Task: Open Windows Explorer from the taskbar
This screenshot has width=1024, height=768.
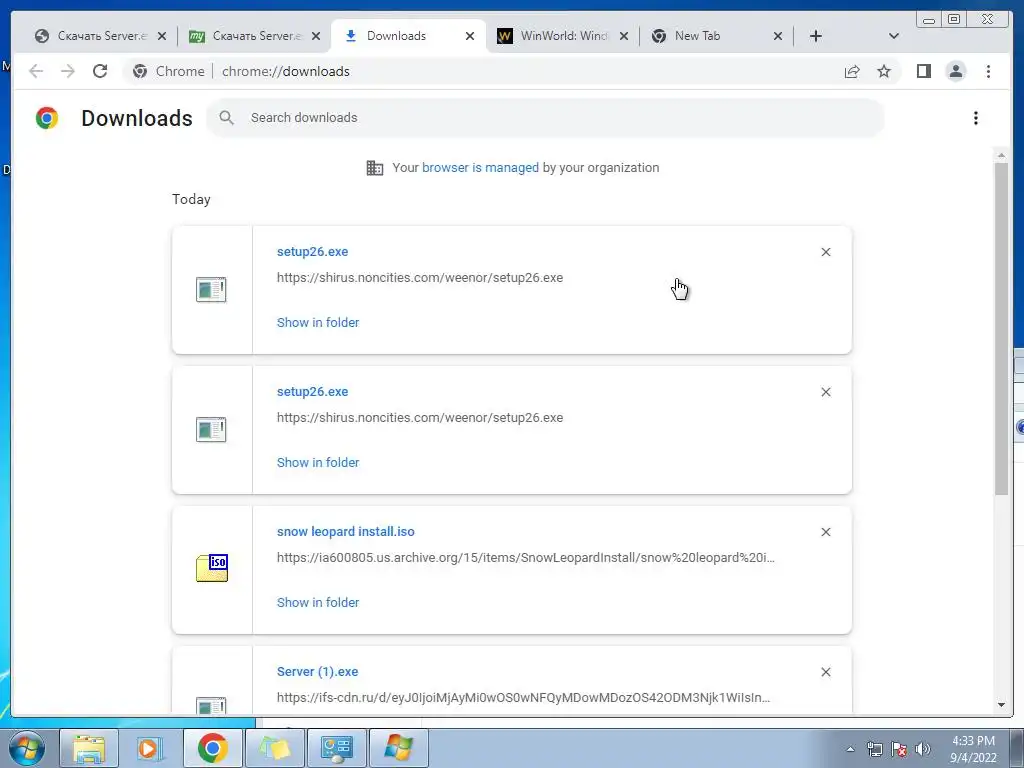Action: coord(89,748)
